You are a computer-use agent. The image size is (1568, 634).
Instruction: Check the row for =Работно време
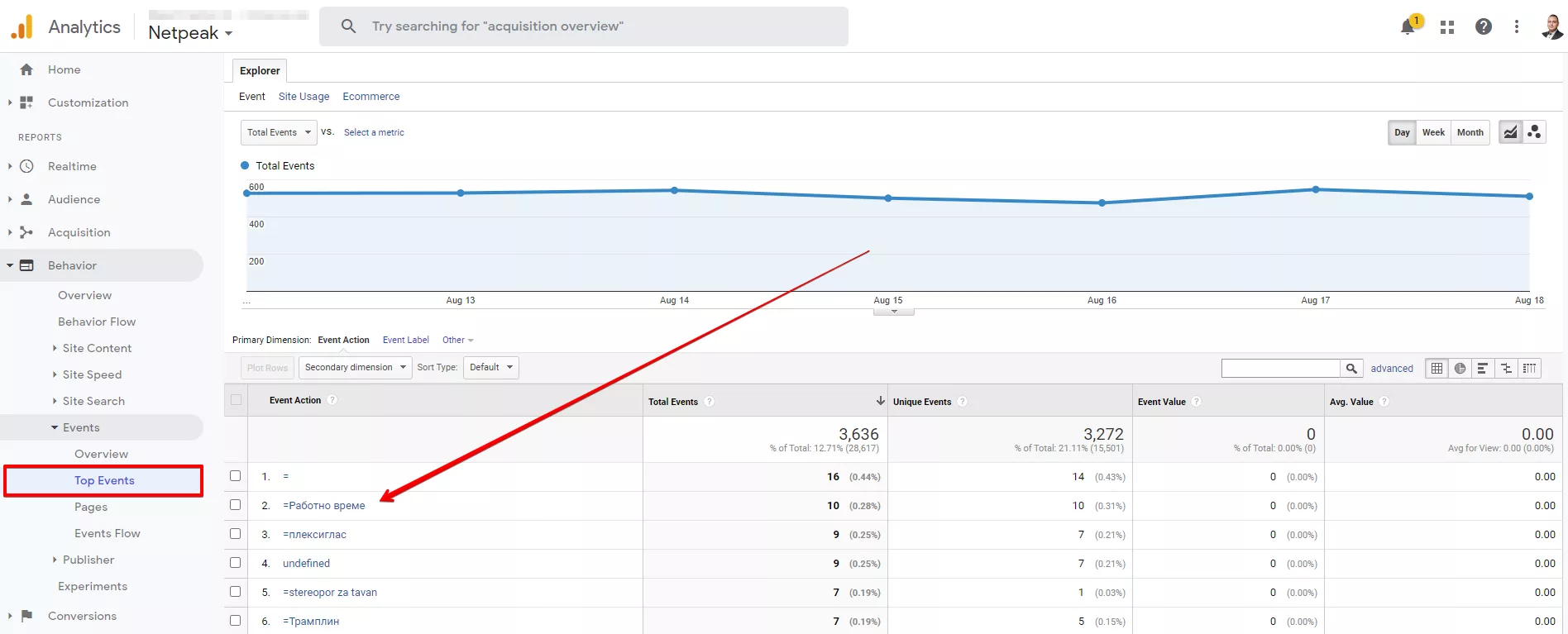point(236,505)
